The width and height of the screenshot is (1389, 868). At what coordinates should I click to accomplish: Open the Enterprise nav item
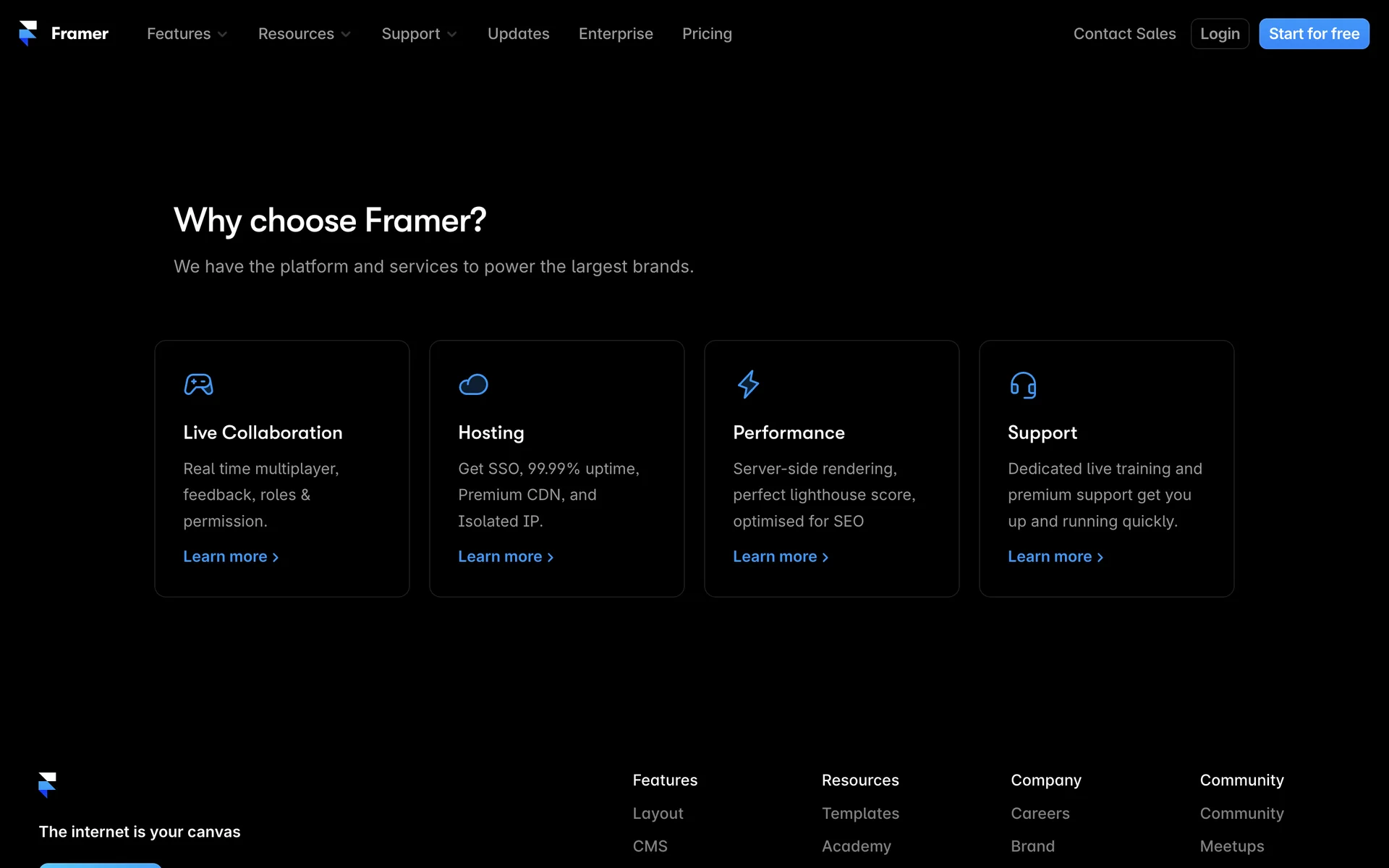[x=616, y=34]
